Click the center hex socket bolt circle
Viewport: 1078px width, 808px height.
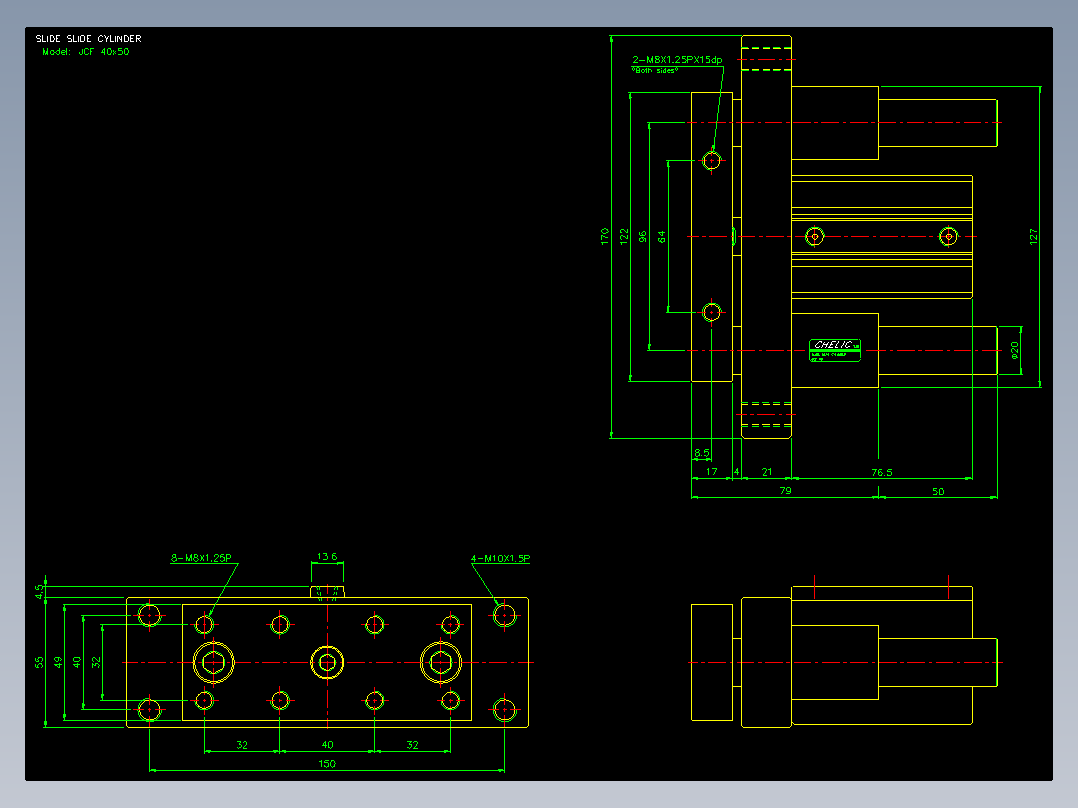pyautogui.click(x=327, y=663)
